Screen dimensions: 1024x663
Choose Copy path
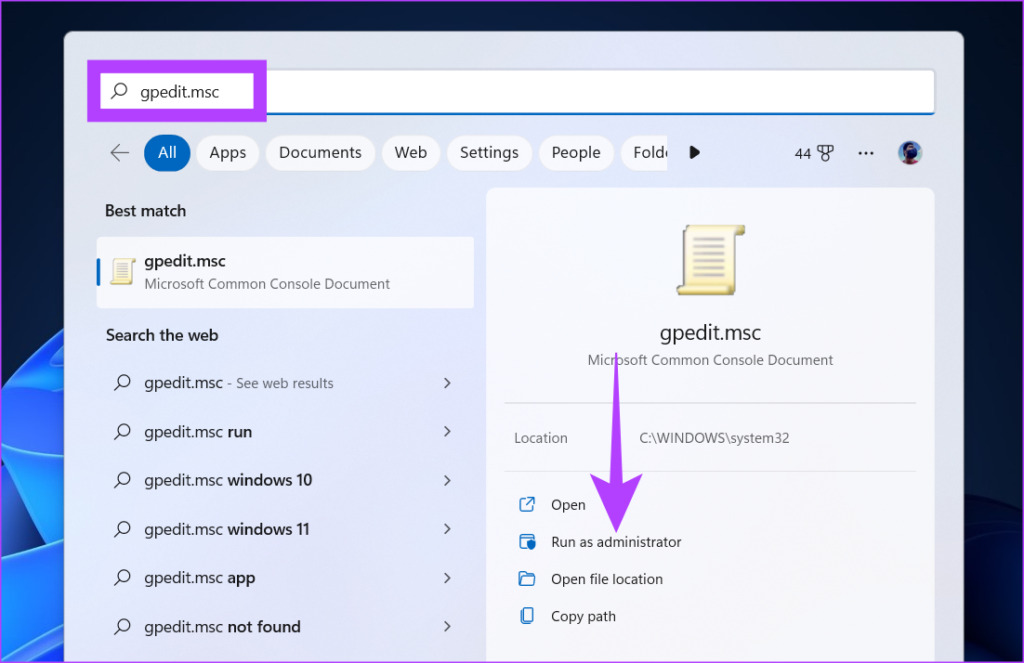(583, 616)
